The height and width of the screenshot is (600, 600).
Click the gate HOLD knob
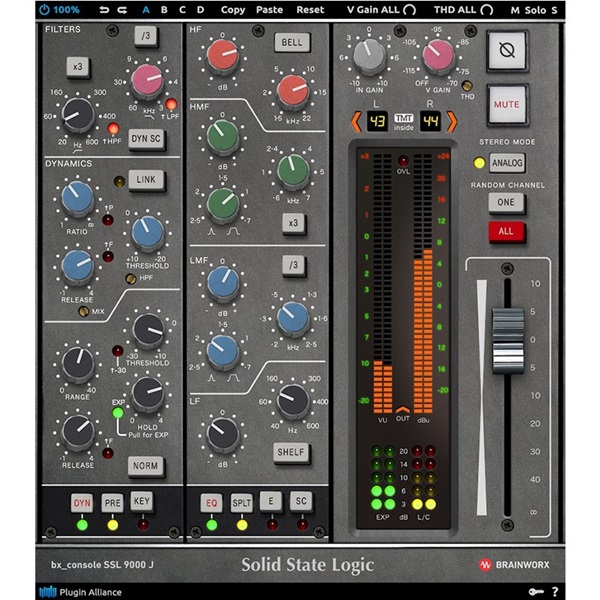[148, 394]
